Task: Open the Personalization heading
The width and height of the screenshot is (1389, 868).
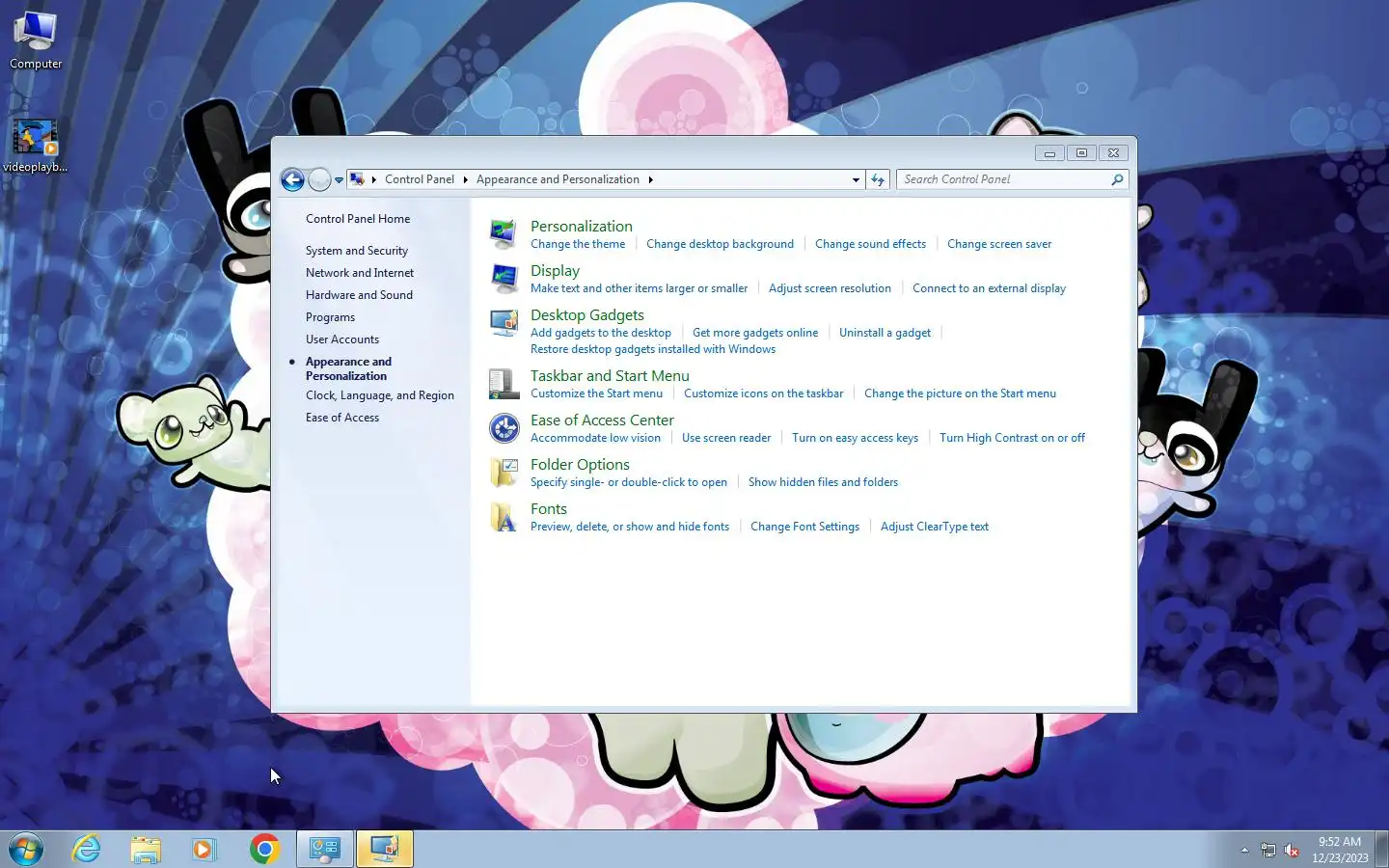Action: (x=582, y=226)
